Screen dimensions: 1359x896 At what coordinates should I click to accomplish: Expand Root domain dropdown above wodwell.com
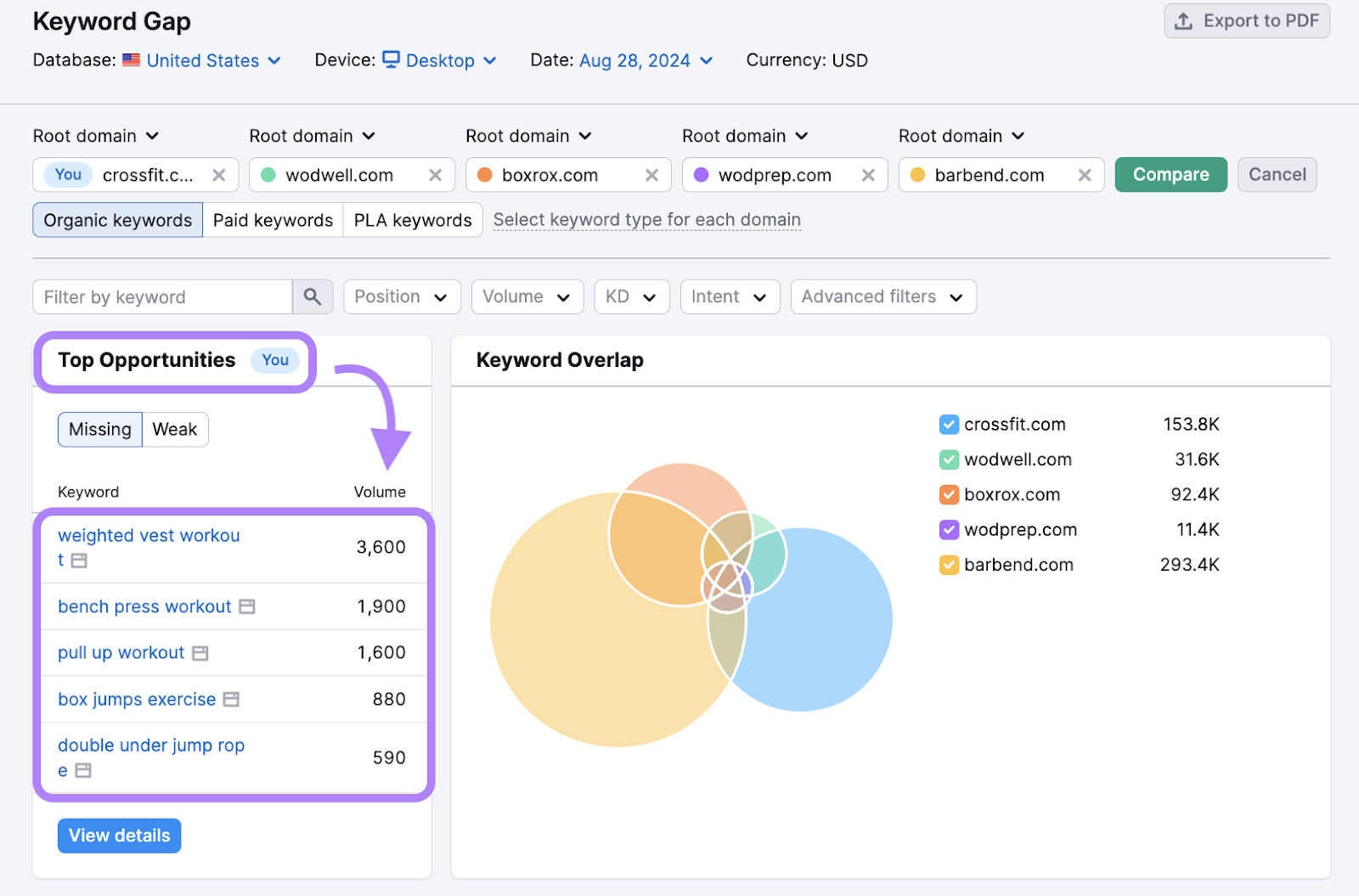313,136
